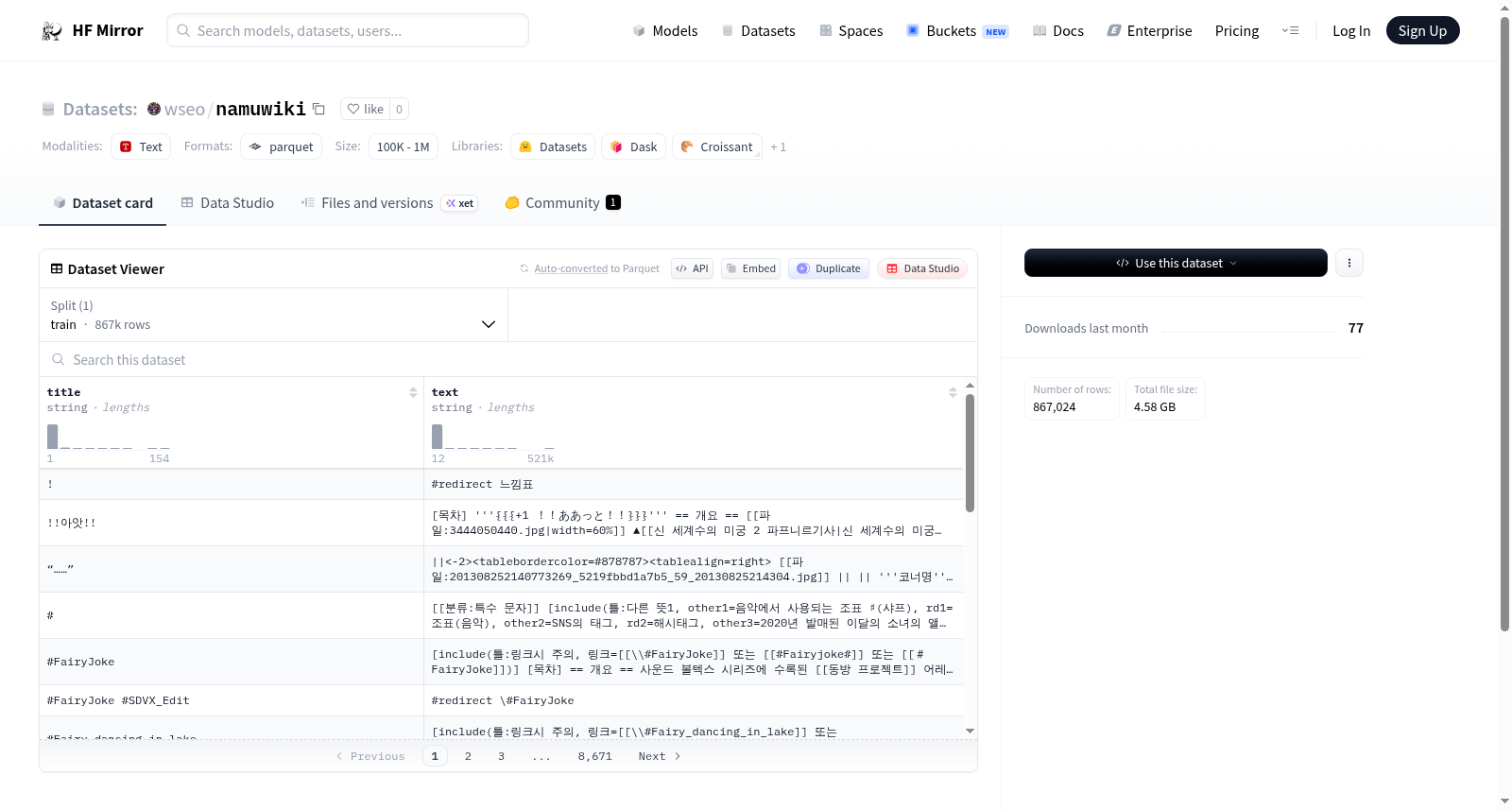The width and height of the screenshot is (1512, 810).
Task: Open the wseo user profile link
Action: tap(184, 110)
